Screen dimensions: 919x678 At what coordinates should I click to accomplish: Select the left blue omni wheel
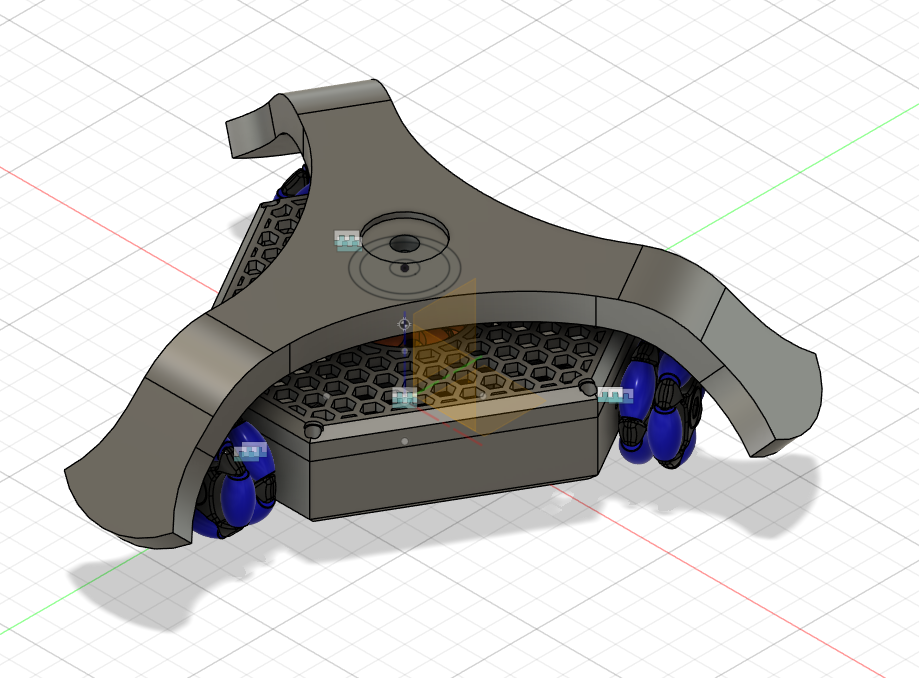(x=238, y=485)
